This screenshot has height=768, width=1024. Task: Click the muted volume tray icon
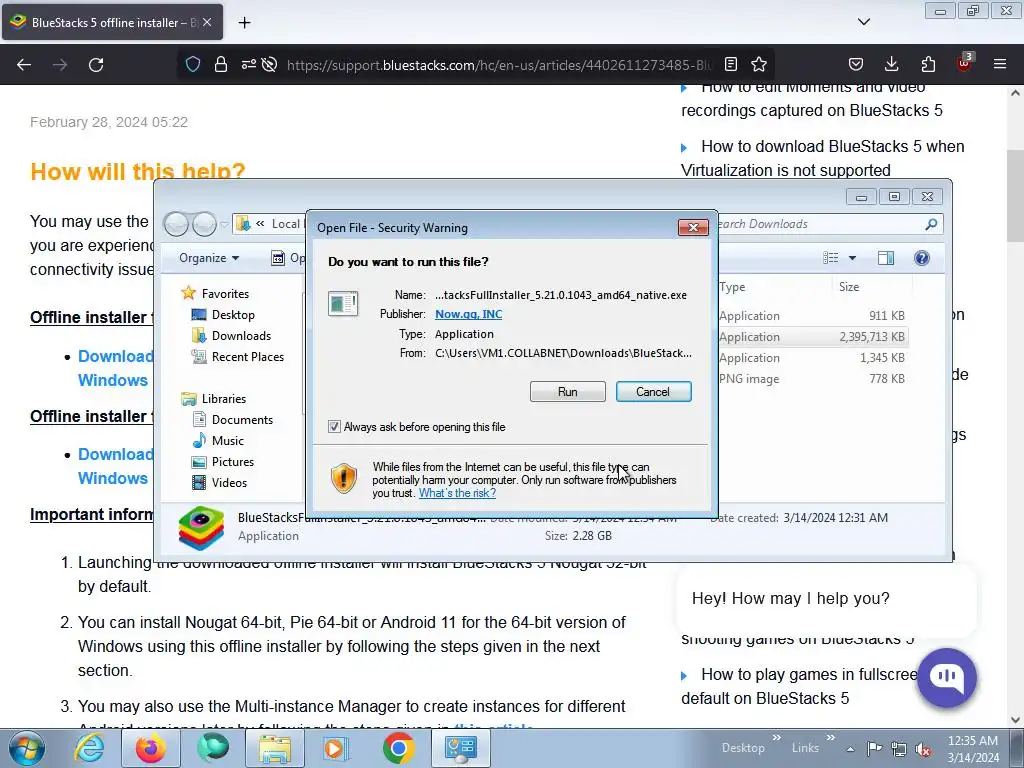[923, 748]
